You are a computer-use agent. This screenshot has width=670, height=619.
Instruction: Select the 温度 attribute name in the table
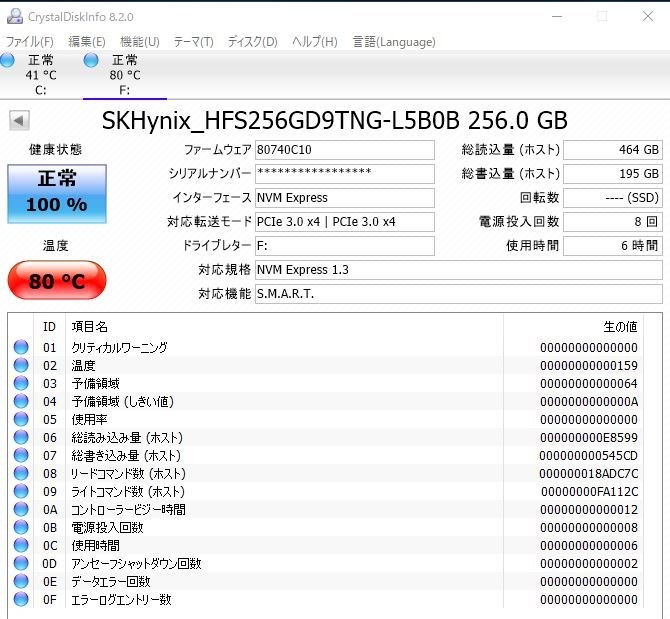pyautogui.click(x=83, y=366)
